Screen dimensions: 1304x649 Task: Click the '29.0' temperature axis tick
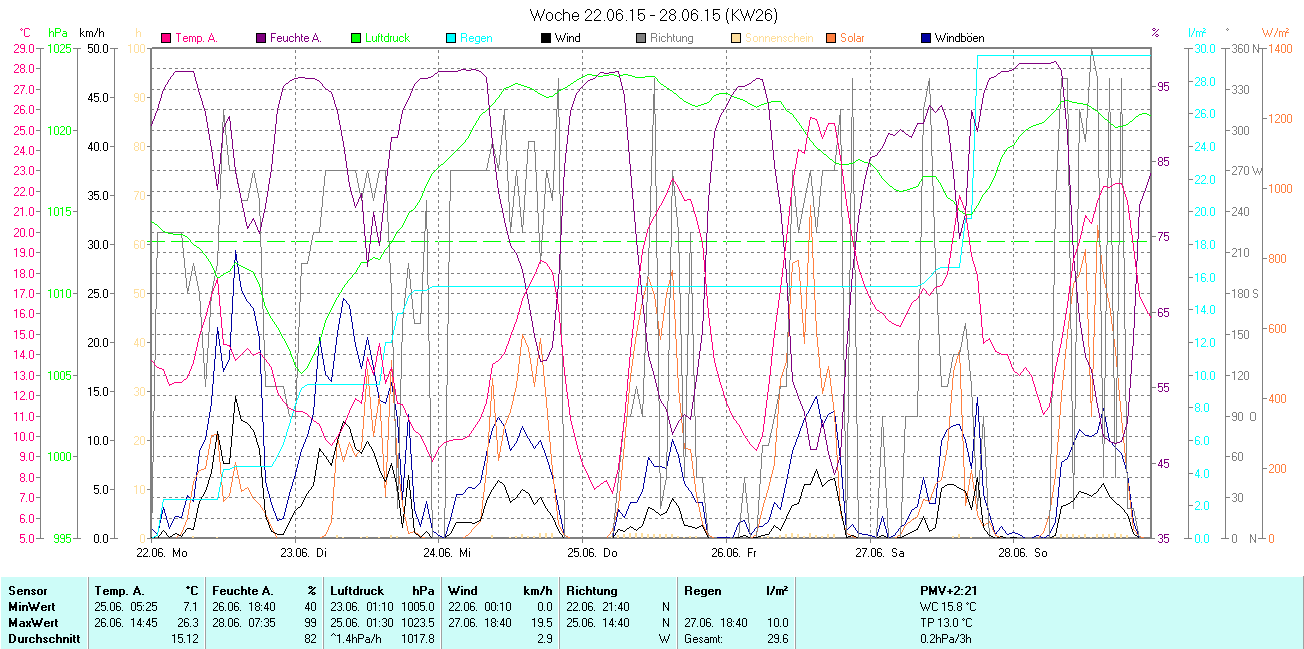tap(23, 48)
